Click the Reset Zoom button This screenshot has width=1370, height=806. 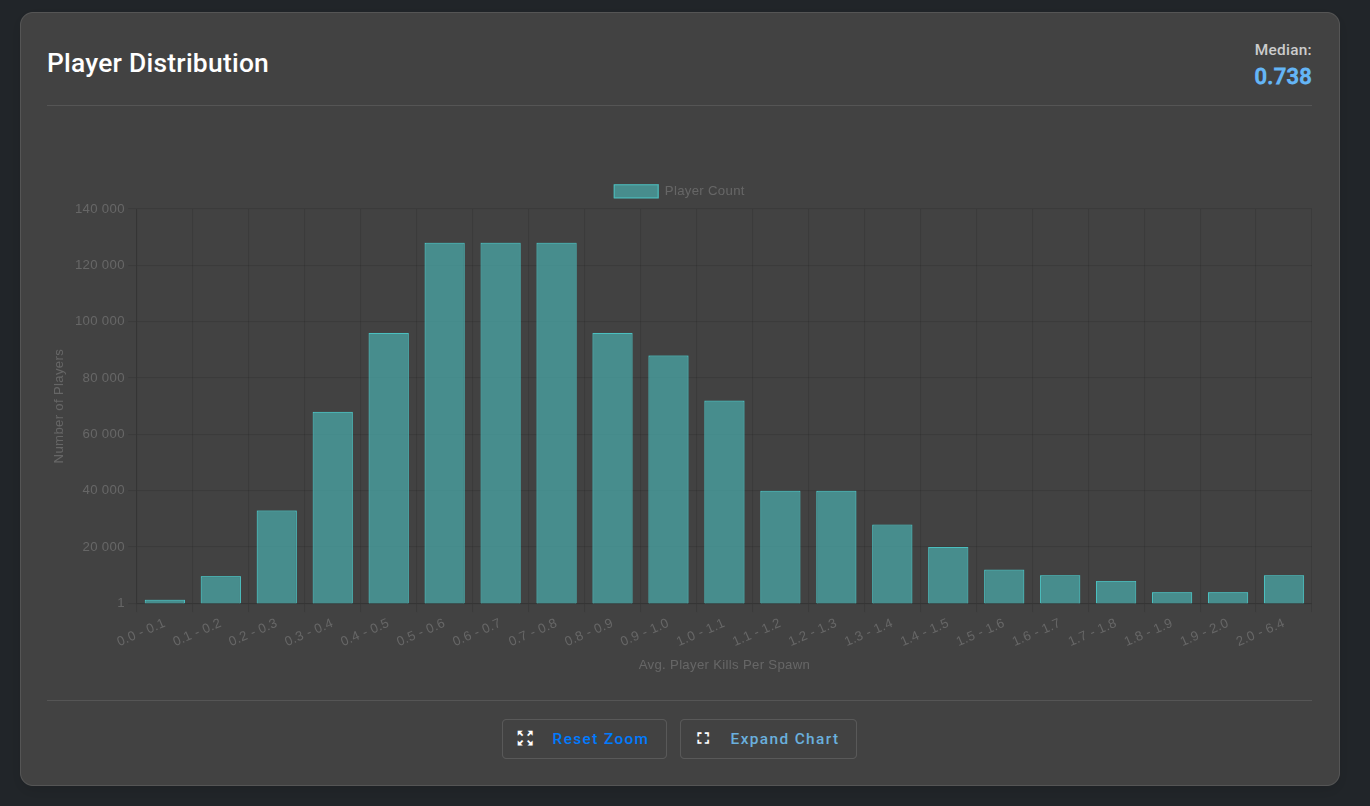pos(584,739)
